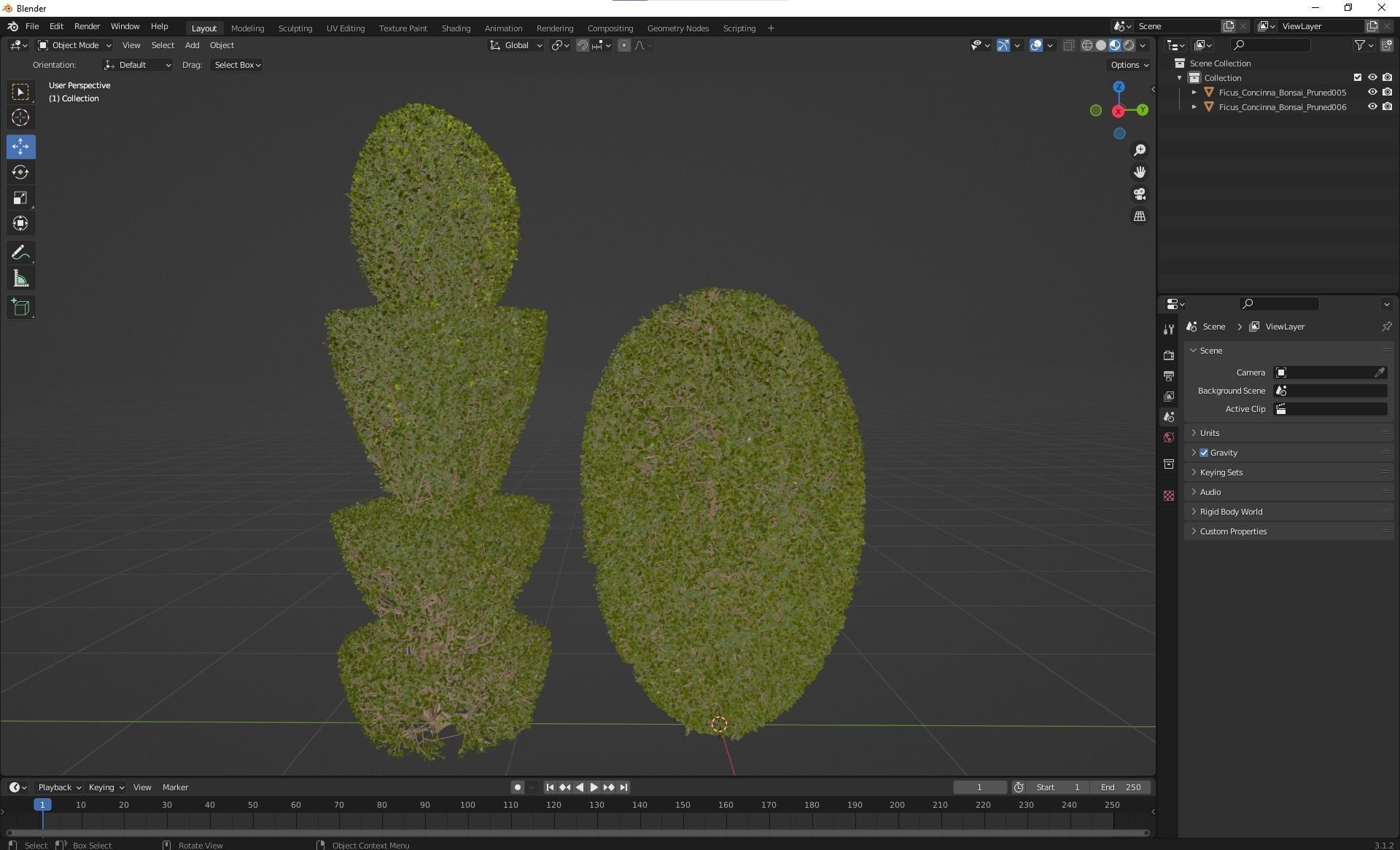Switch to orthographic grid view icon

(x=1140, y=217)
